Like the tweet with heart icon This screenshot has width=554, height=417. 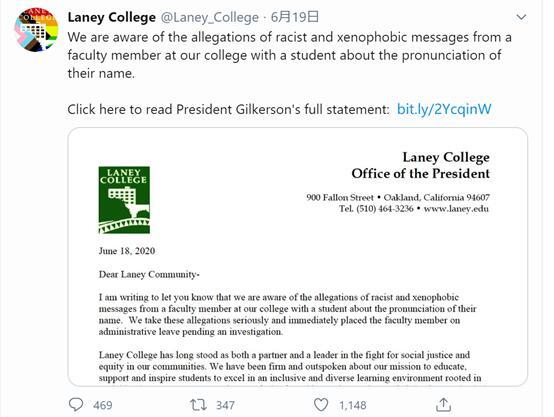321,405
